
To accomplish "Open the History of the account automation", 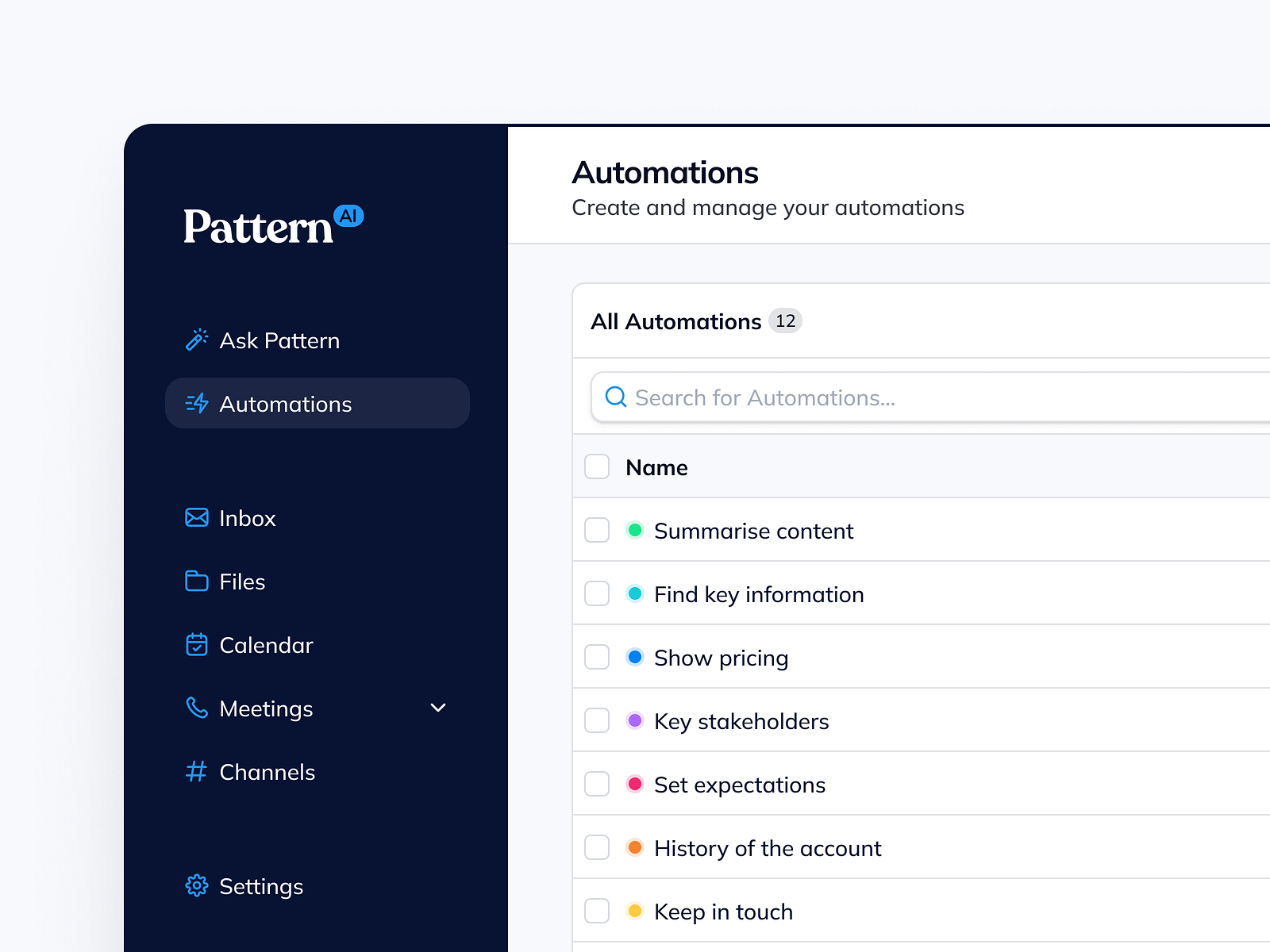I will 768,848.
